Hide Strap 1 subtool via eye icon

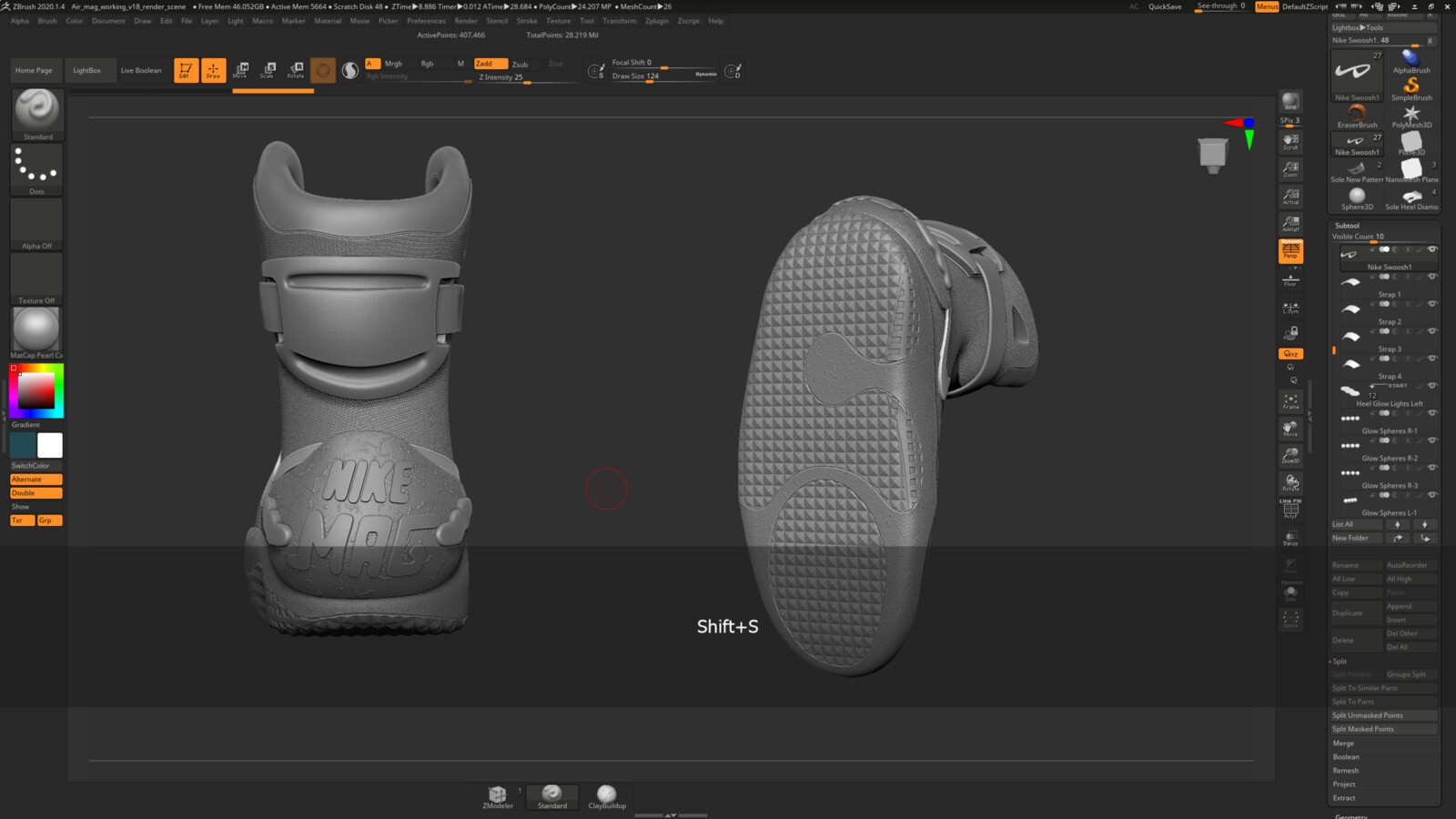tap(1431, 277)
